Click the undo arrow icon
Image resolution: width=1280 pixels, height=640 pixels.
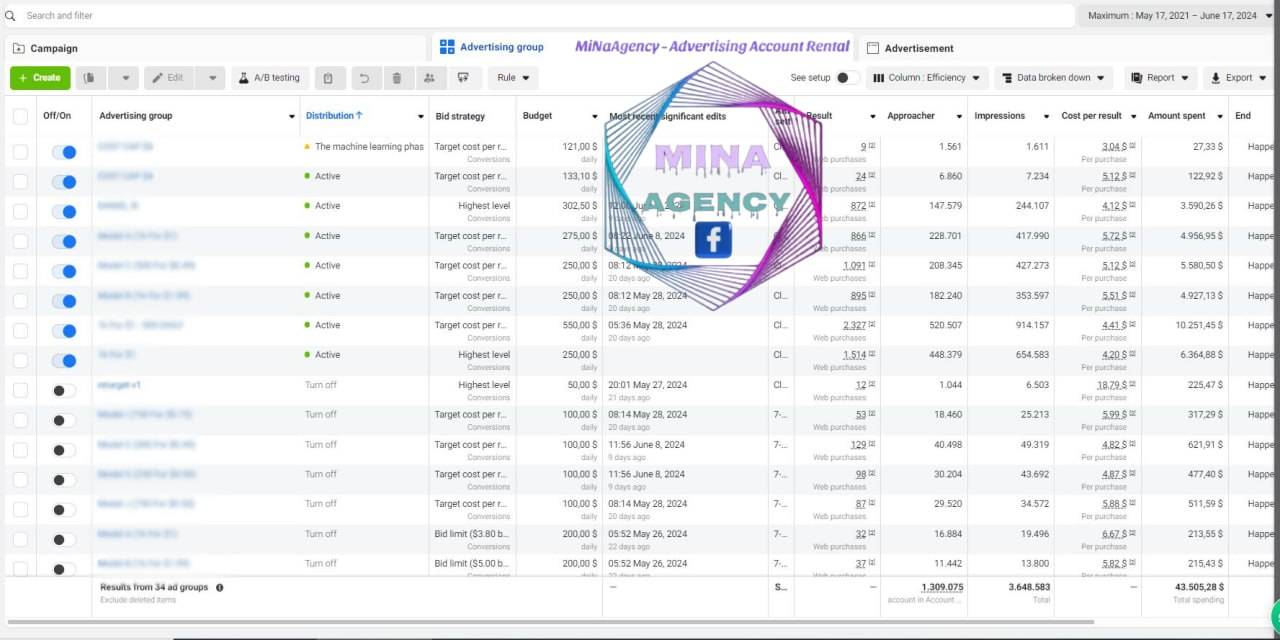point(364,78)
